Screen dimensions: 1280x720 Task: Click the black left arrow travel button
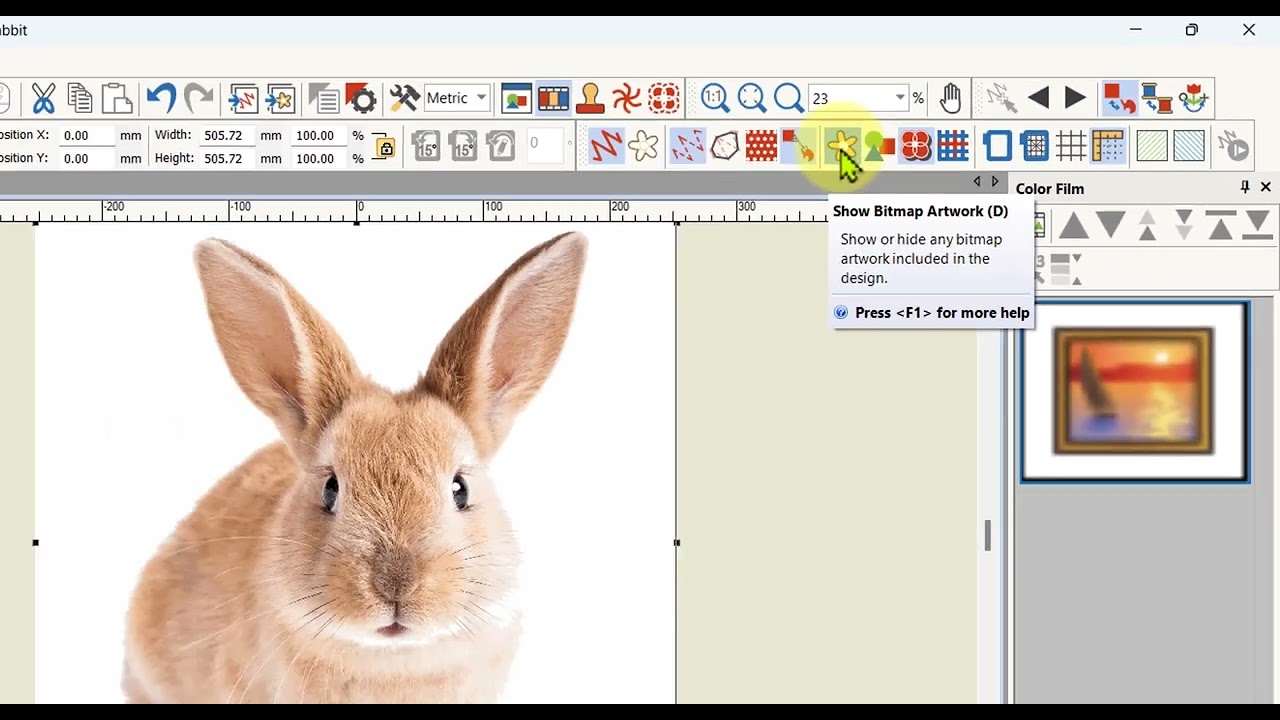1038,98
